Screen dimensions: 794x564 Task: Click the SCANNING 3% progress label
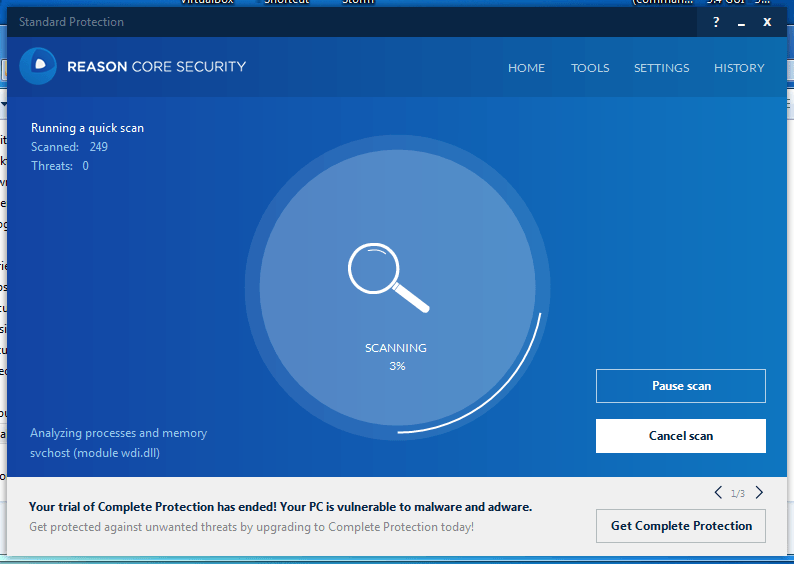tap(396, 357)
